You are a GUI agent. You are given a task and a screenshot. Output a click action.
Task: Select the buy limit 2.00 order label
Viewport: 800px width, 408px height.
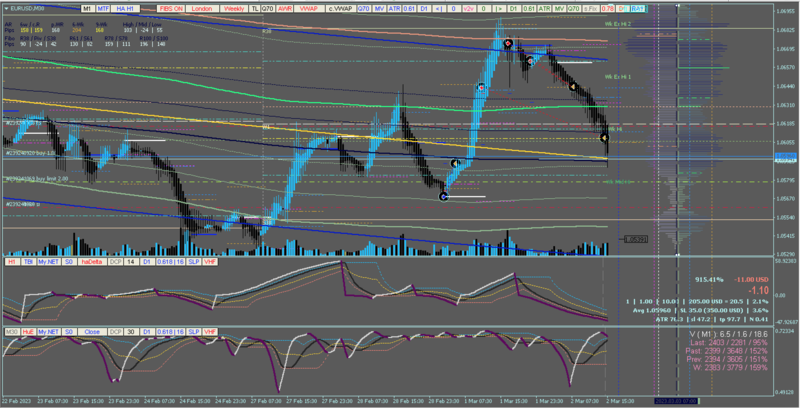(x=36, y=178)
